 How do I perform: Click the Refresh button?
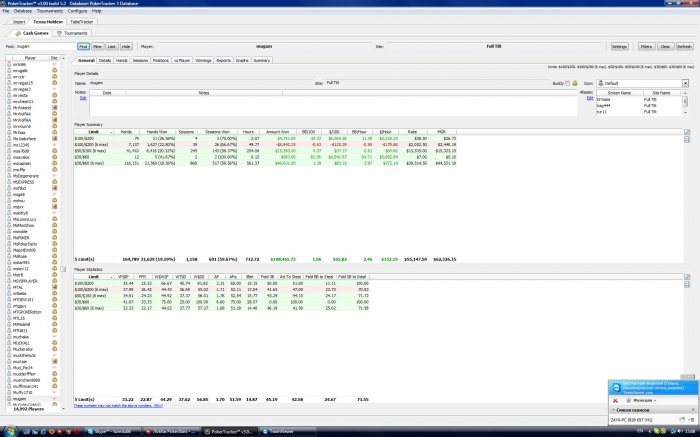click(x=684, y=46)
